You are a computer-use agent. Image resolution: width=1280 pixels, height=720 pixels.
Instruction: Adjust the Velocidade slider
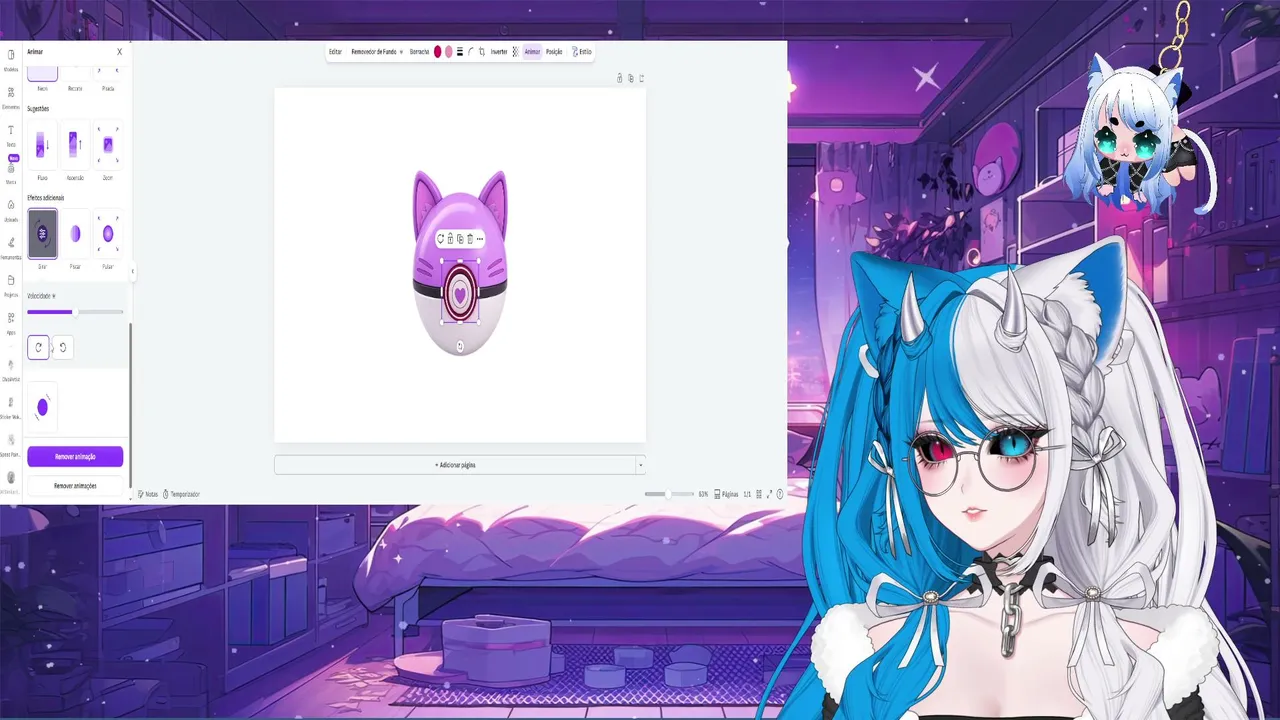[75, 312]
